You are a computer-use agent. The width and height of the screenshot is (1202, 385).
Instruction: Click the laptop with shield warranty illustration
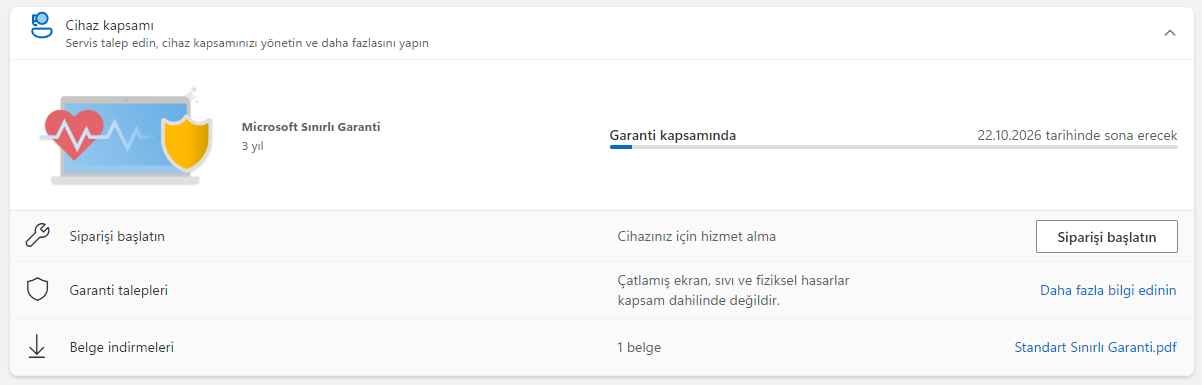(128, 137)
